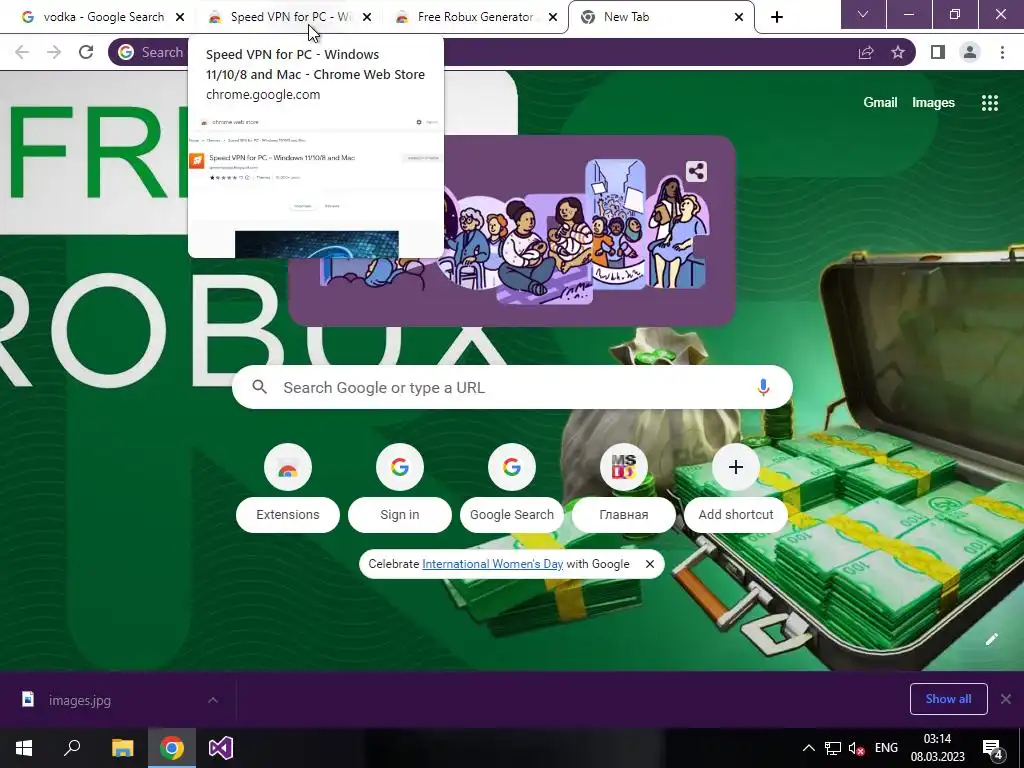Open Google Images link

[933, 103]
